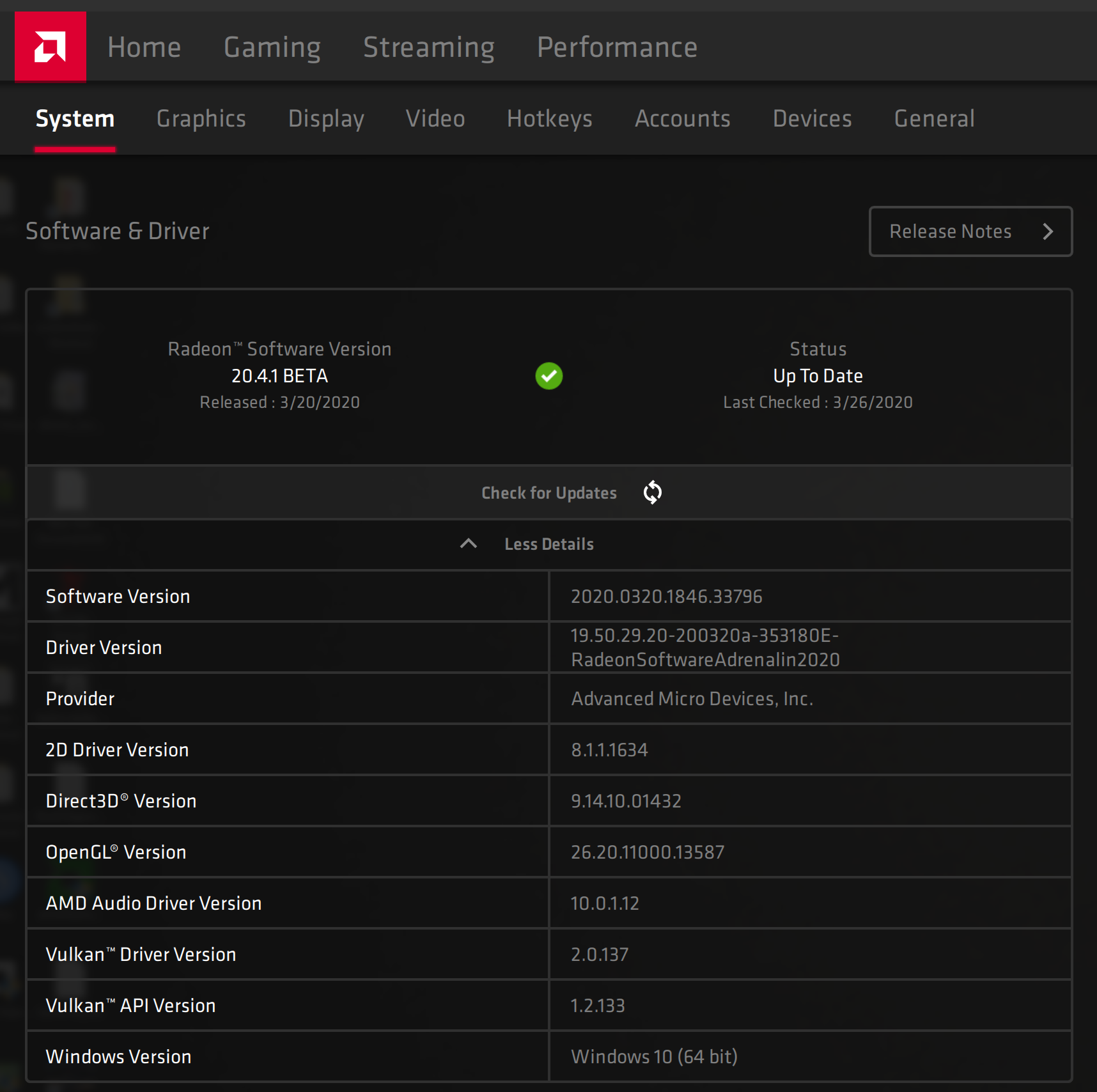Click Vulkan API Version value 1.2.133
The height and width of the screenshot is (1092, 1097).
[598, 1006]
